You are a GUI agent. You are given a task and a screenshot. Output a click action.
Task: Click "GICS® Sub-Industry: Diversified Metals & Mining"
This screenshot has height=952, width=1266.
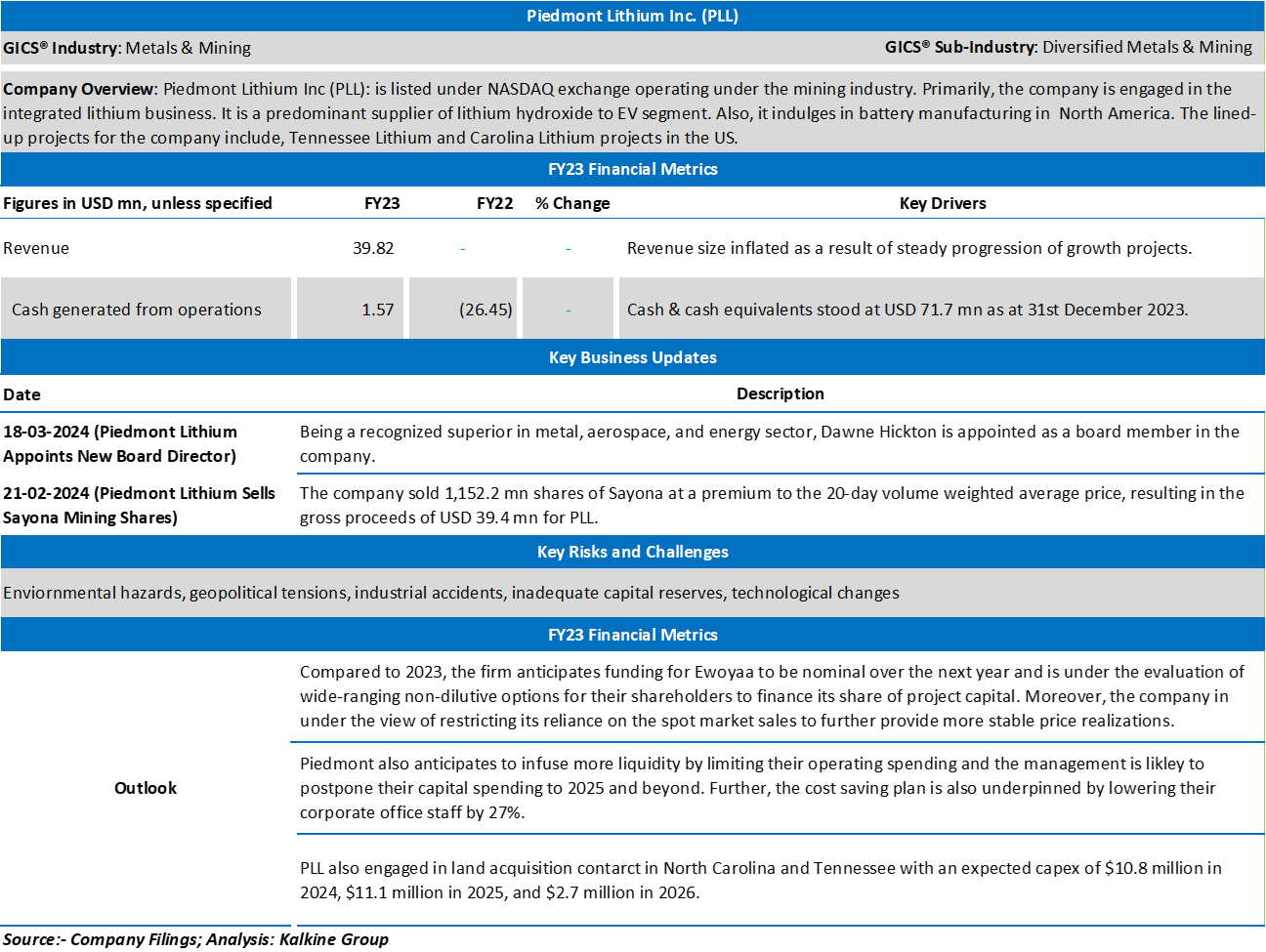1069,47
